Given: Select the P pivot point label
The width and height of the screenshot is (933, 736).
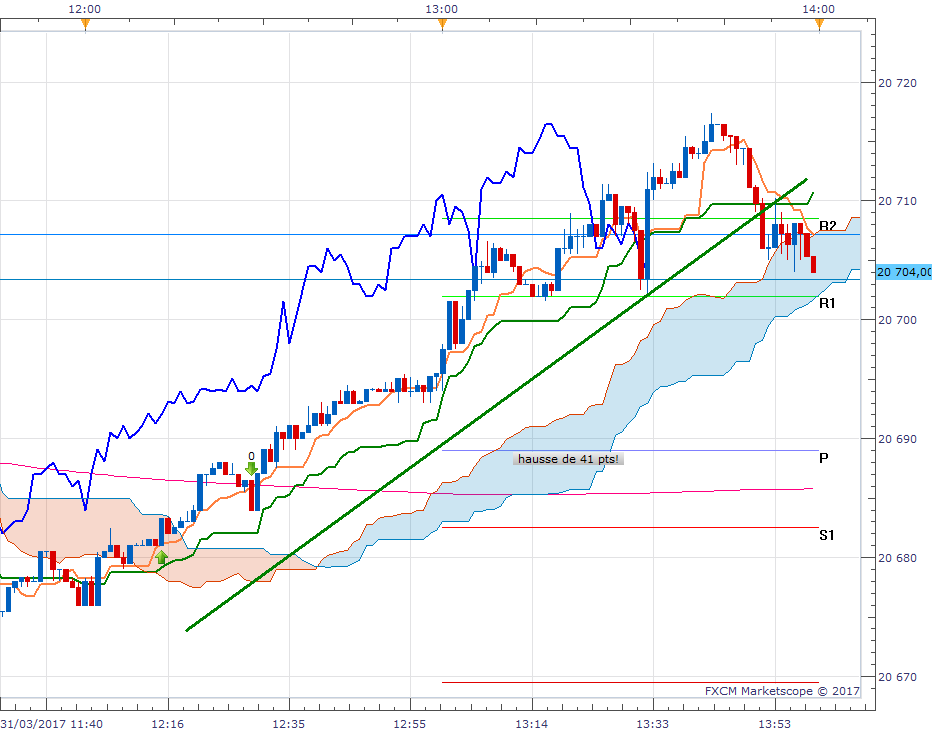Looking at the screenshot, I should 824,458.
